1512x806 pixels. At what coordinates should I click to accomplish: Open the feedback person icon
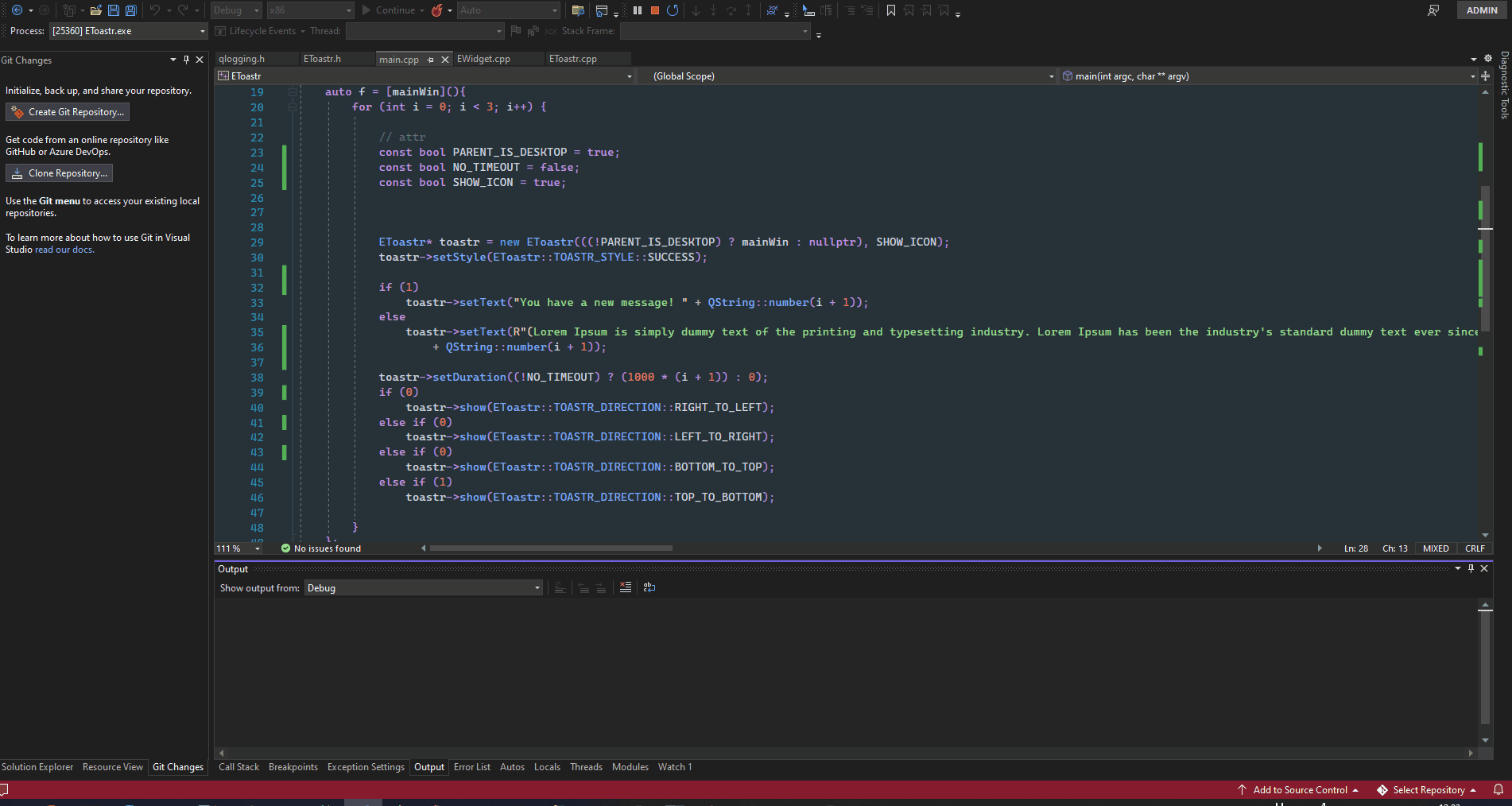(1433, 10)
